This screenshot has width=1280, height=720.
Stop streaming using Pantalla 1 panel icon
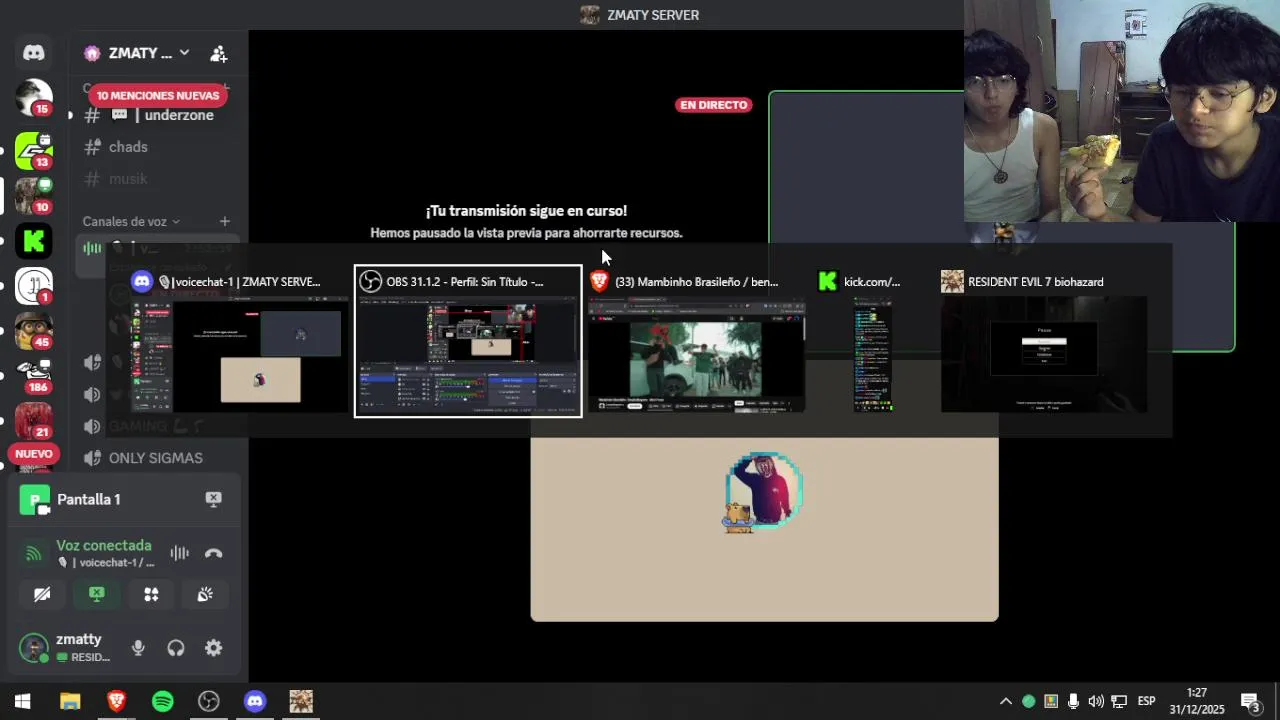pyautogui.click(x=213, y=499)
